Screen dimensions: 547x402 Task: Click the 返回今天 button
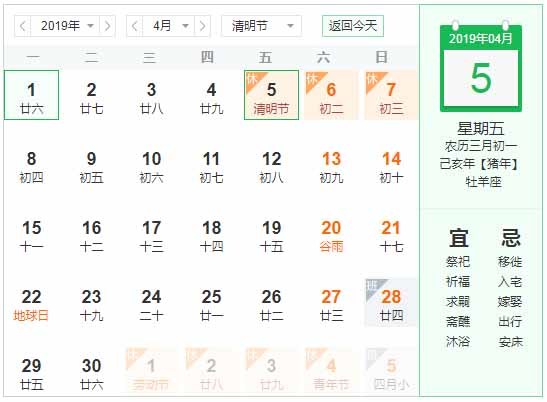click(353, 26)
